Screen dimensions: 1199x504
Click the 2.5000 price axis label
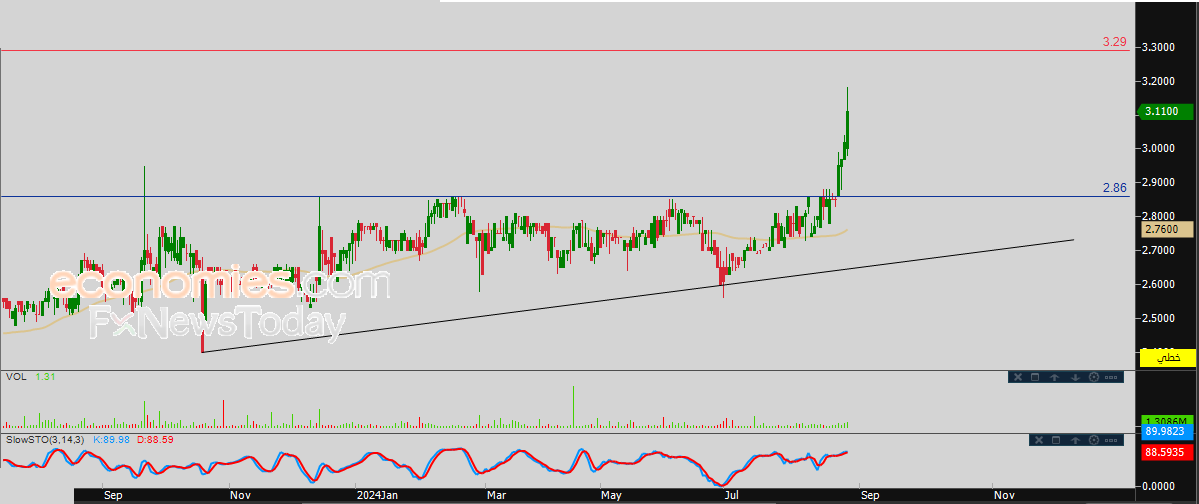point(1158,318)
